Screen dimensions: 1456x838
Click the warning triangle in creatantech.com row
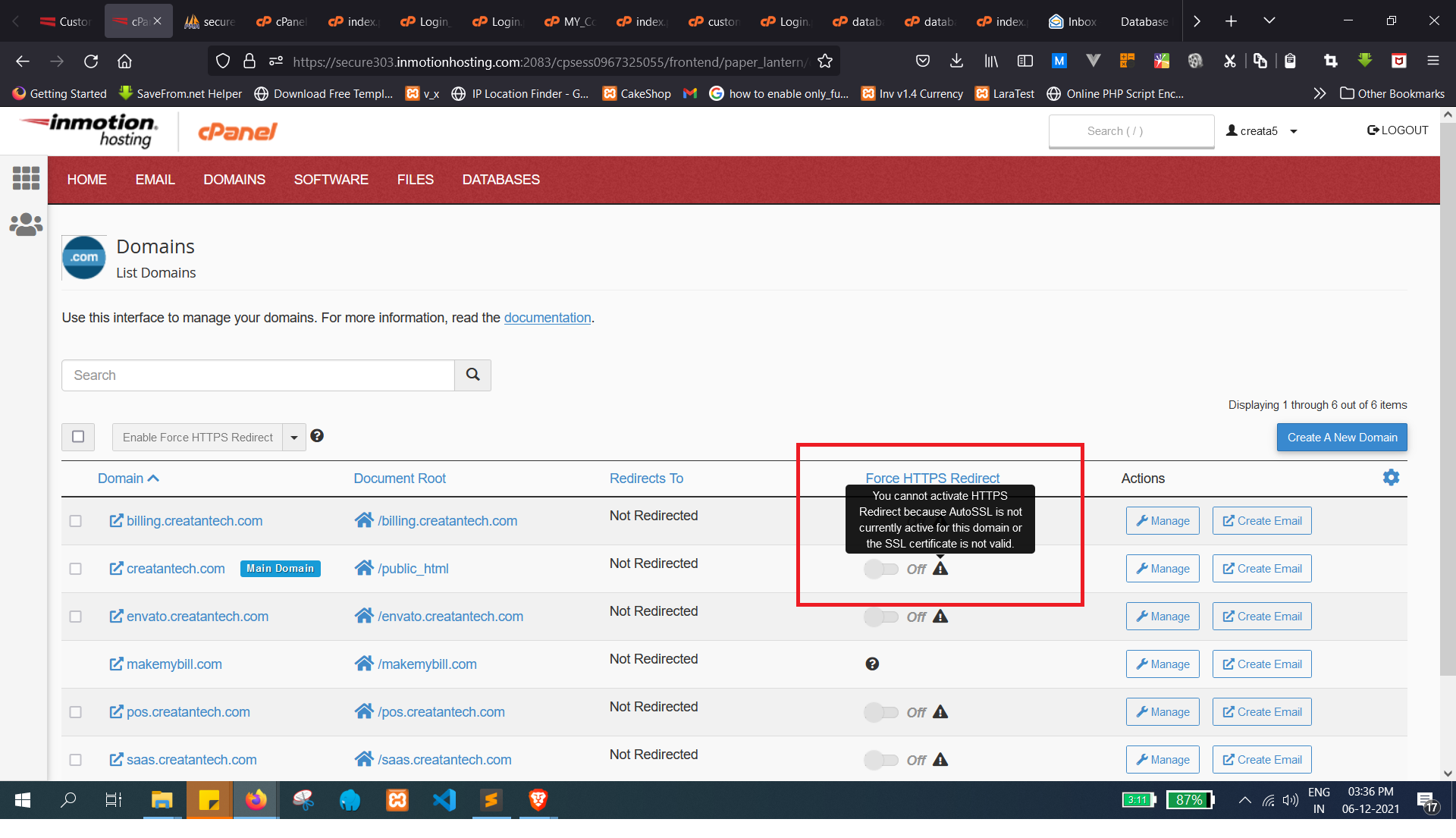click(x=940, y=569)
